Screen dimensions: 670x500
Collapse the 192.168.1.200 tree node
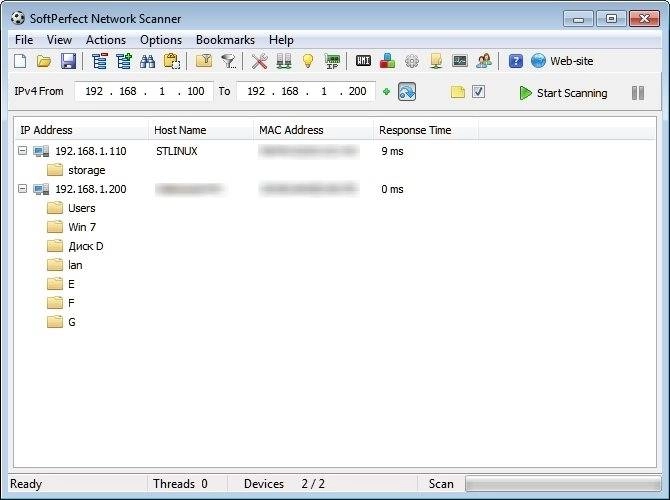tap(22, 188)
